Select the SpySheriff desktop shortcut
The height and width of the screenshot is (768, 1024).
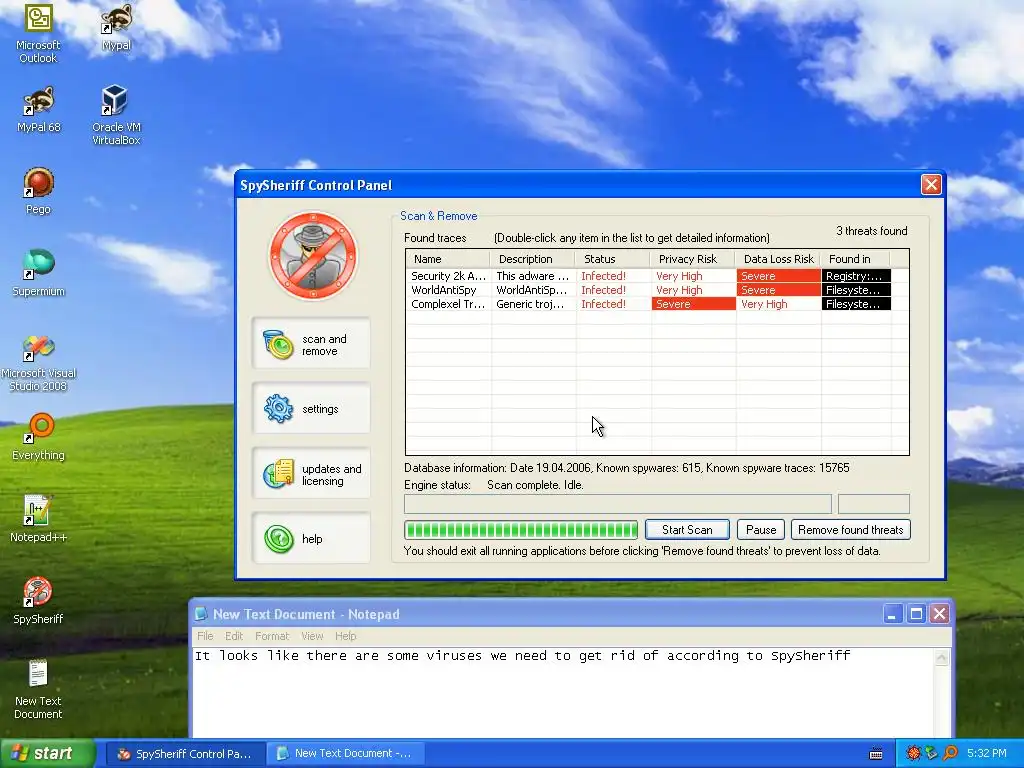[38, 601]
